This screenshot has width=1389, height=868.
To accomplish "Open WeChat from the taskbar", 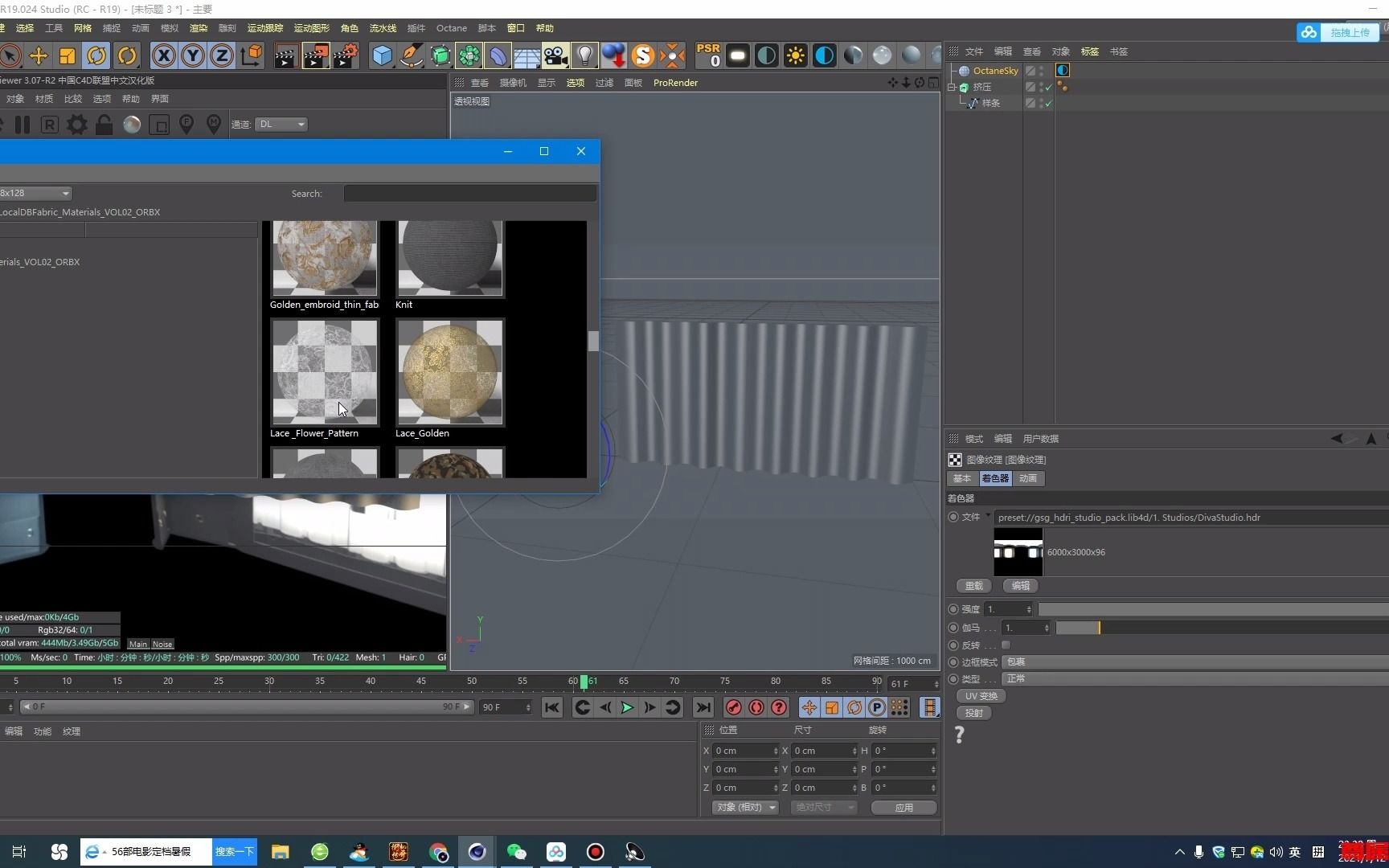I will click(517, 852).
